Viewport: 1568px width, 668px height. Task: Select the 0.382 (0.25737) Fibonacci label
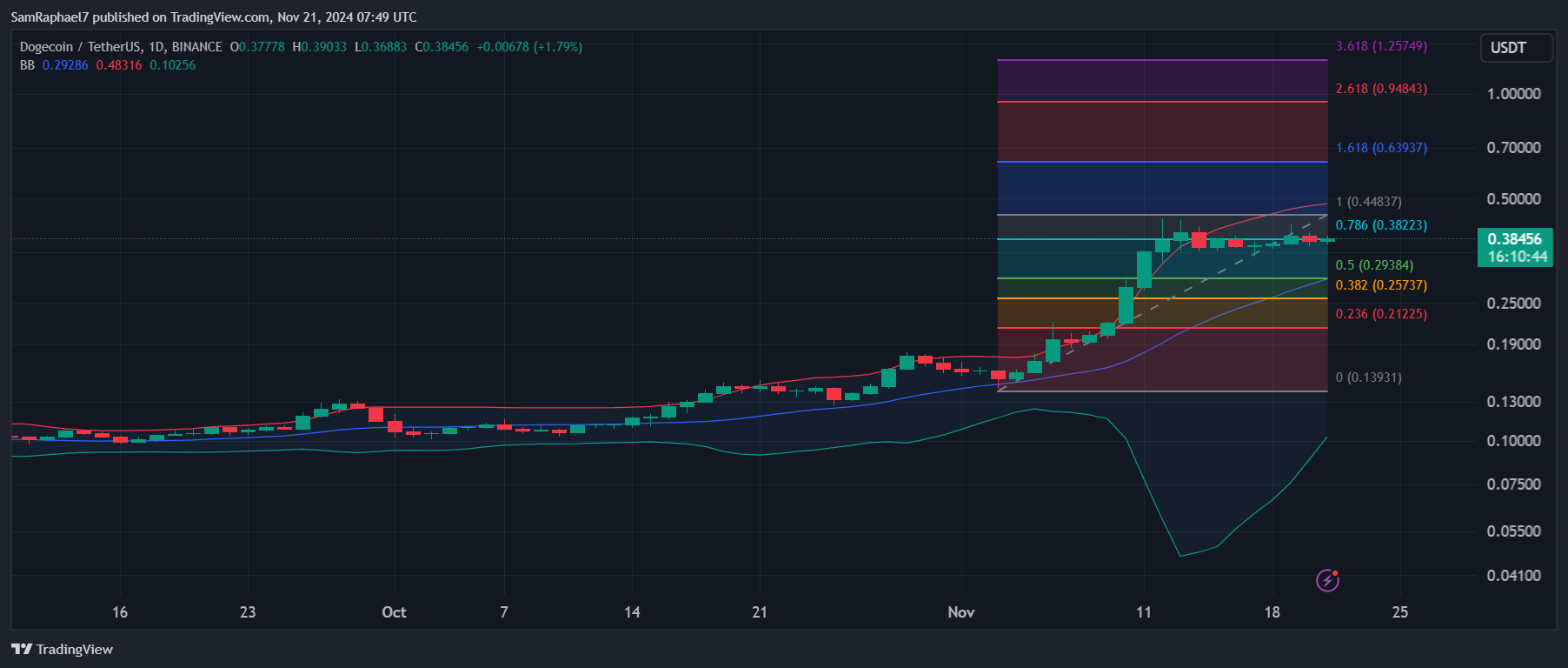coord(1381,285)
